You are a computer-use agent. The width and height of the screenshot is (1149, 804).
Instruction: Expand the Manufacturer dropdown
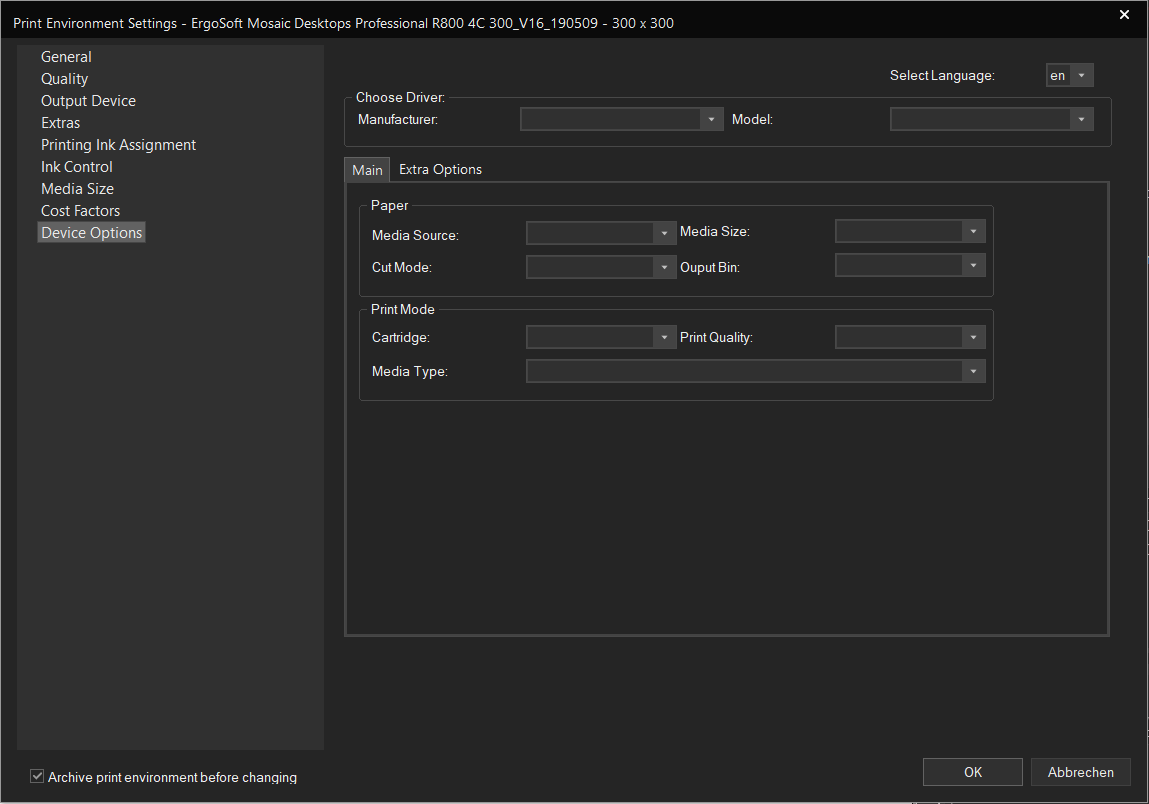(622, 119)
